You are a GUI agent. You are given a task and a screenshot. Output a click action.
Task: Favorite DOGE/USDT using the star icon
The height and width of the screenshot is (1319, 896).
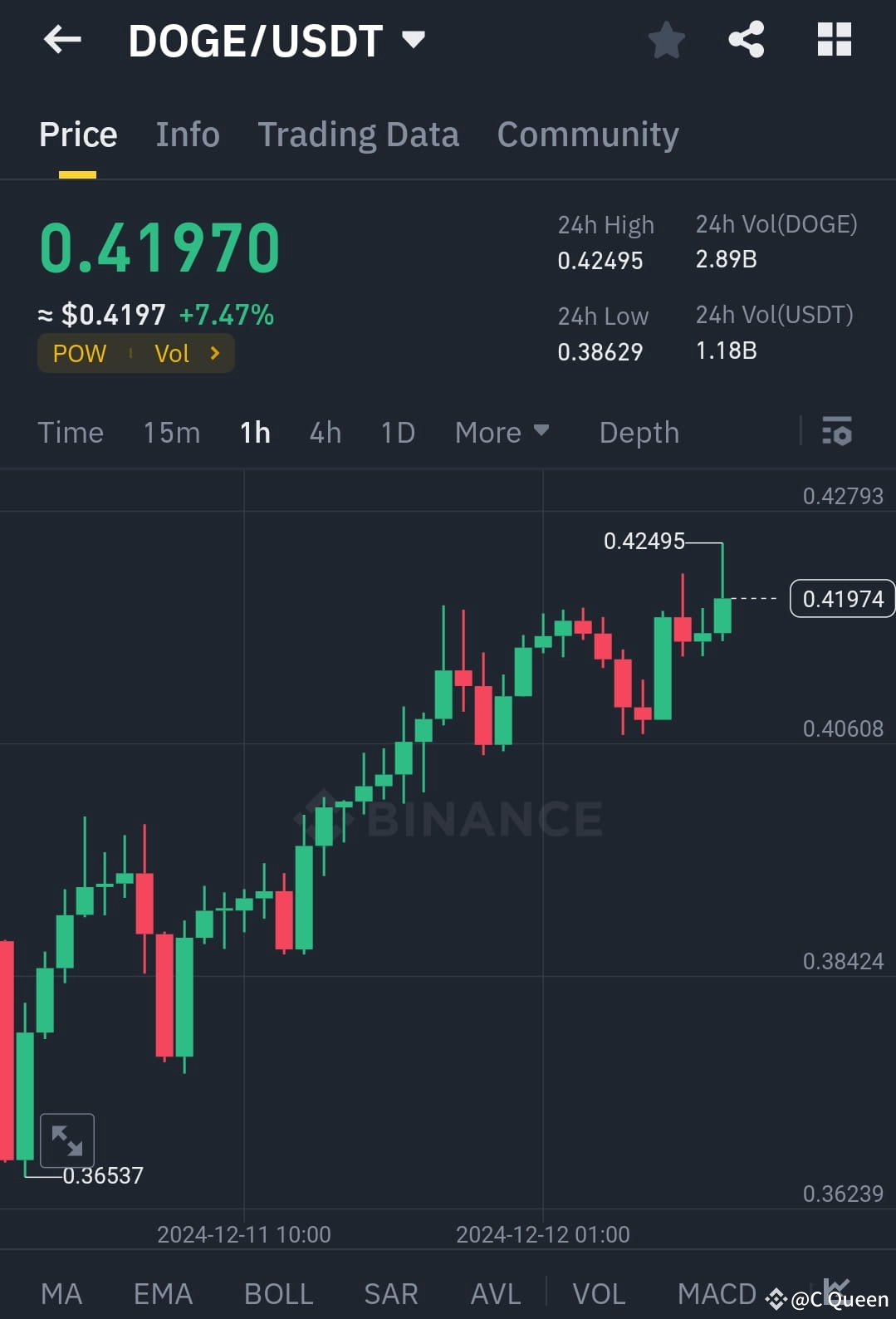click(x=666, y=39)
